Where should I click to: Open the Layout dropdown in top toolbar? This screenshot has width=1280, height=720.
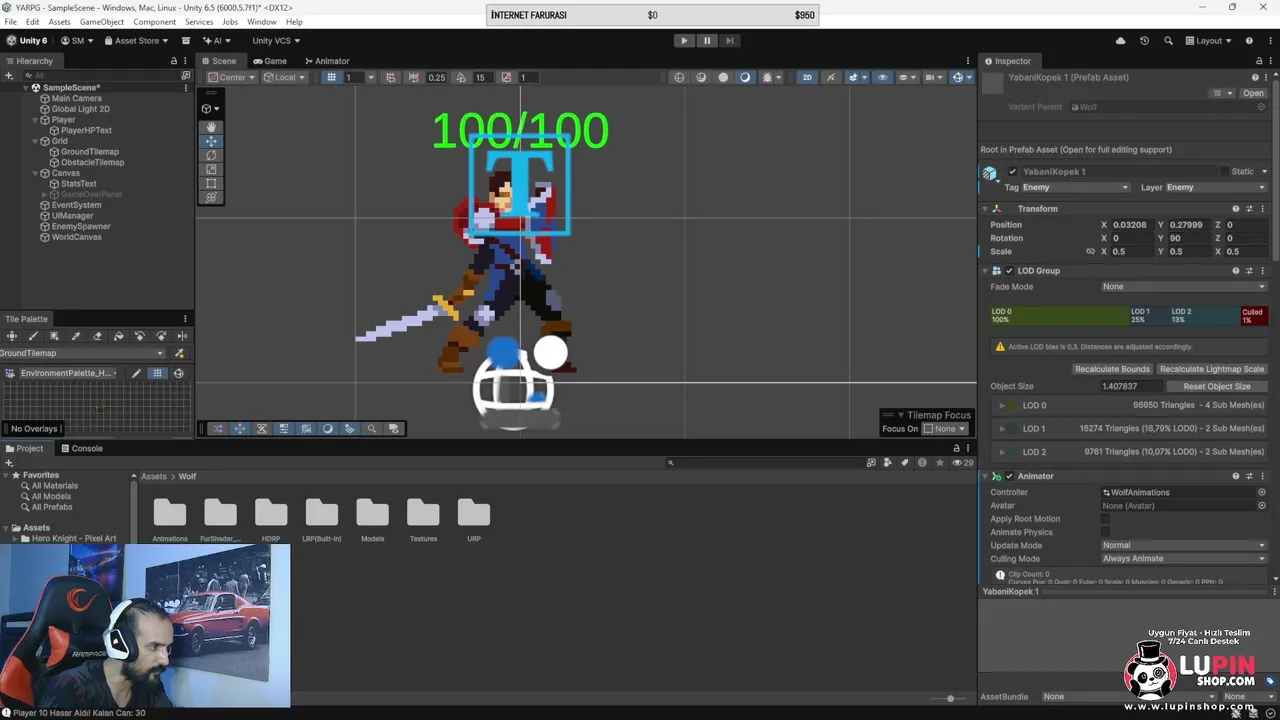(1209, 41)
